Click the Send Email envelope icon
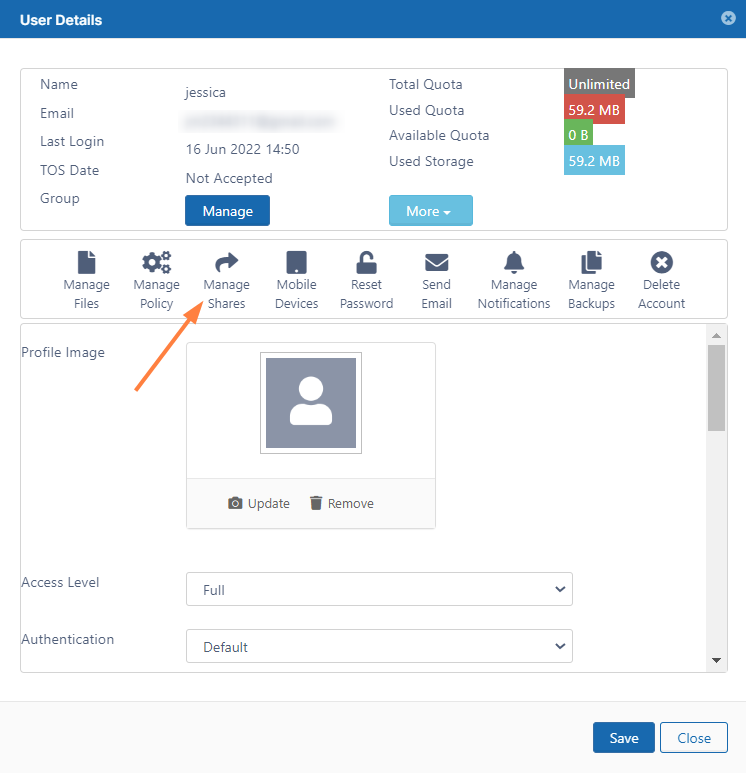Screen dimensions: 746x773 (436, 263)
